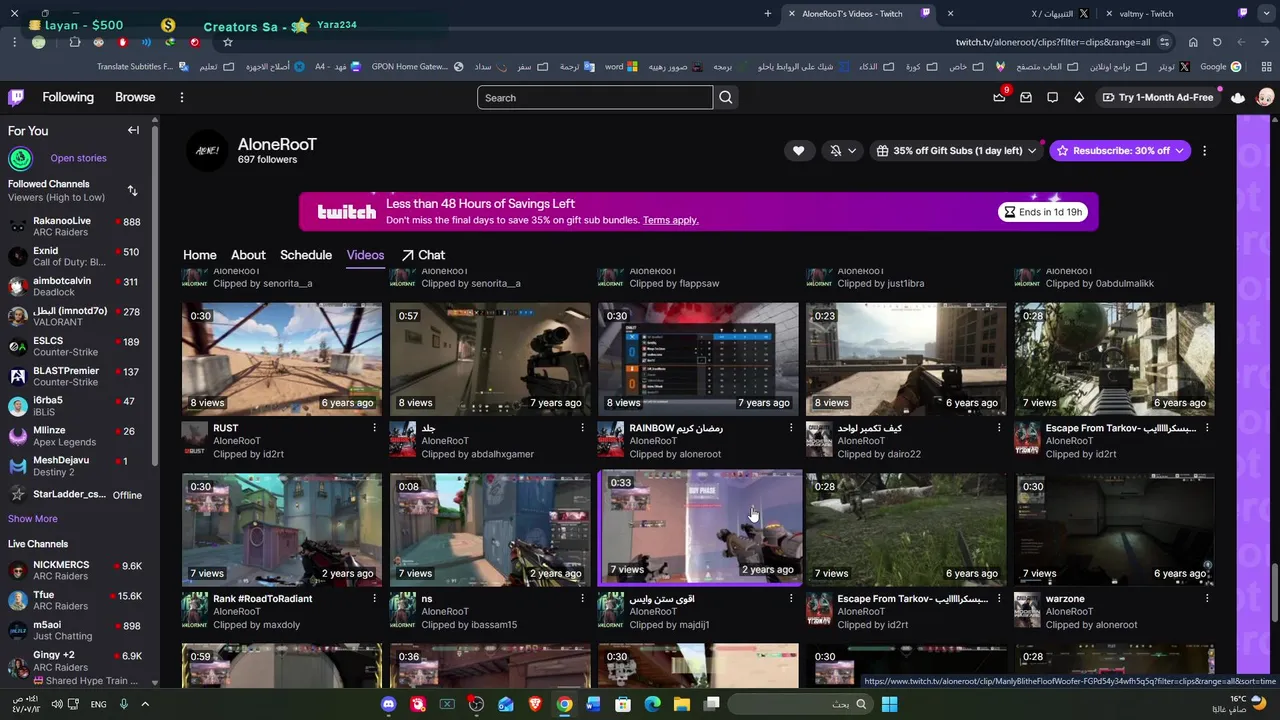The image size is (1280, 720).
Task: Open options for كيف تكمبر لواحد clip
Action: pyautogui.click(x=999, y=428)
